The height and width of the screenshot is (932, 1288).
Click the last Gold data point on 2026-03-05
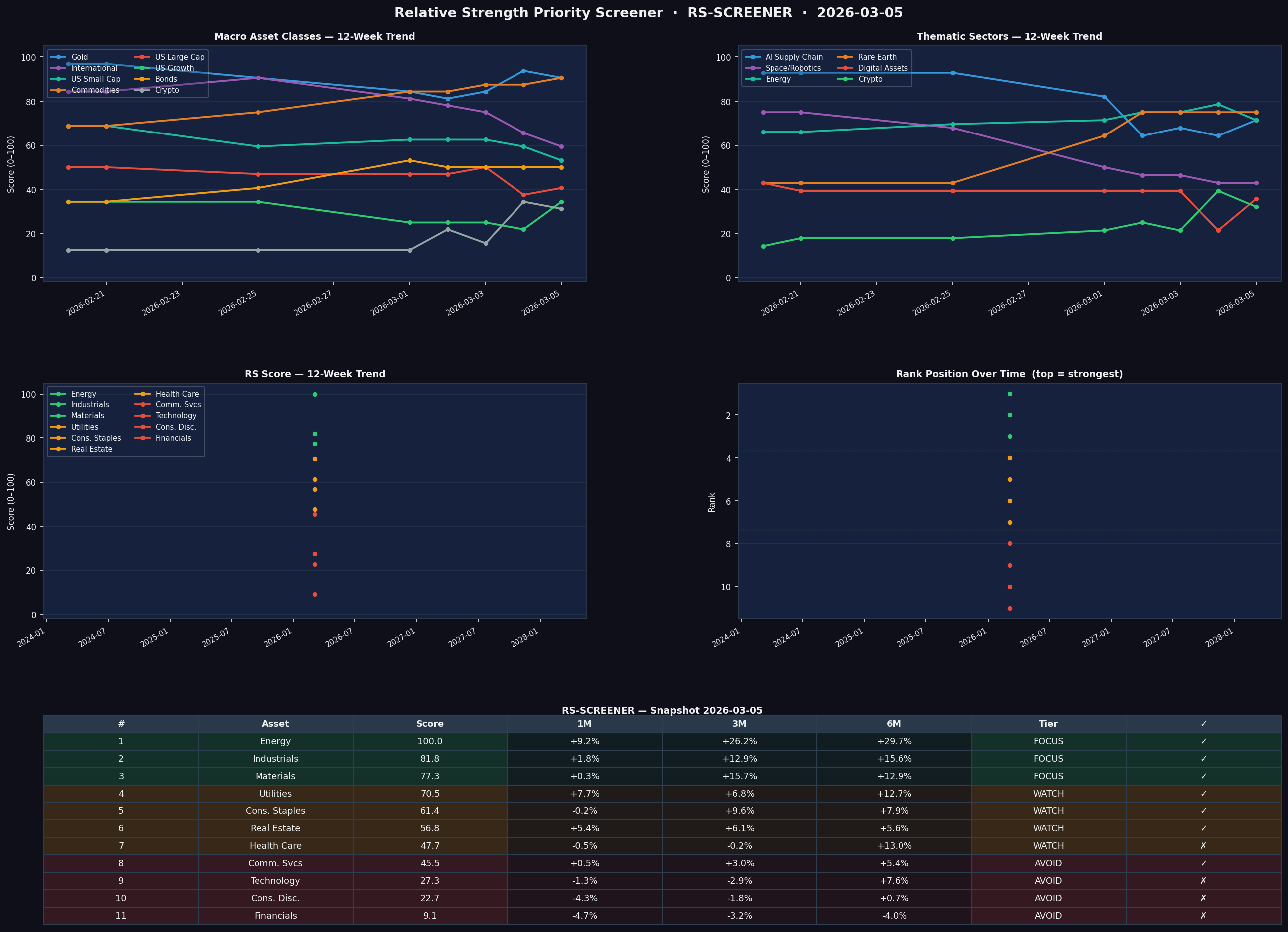pos(561,78)
